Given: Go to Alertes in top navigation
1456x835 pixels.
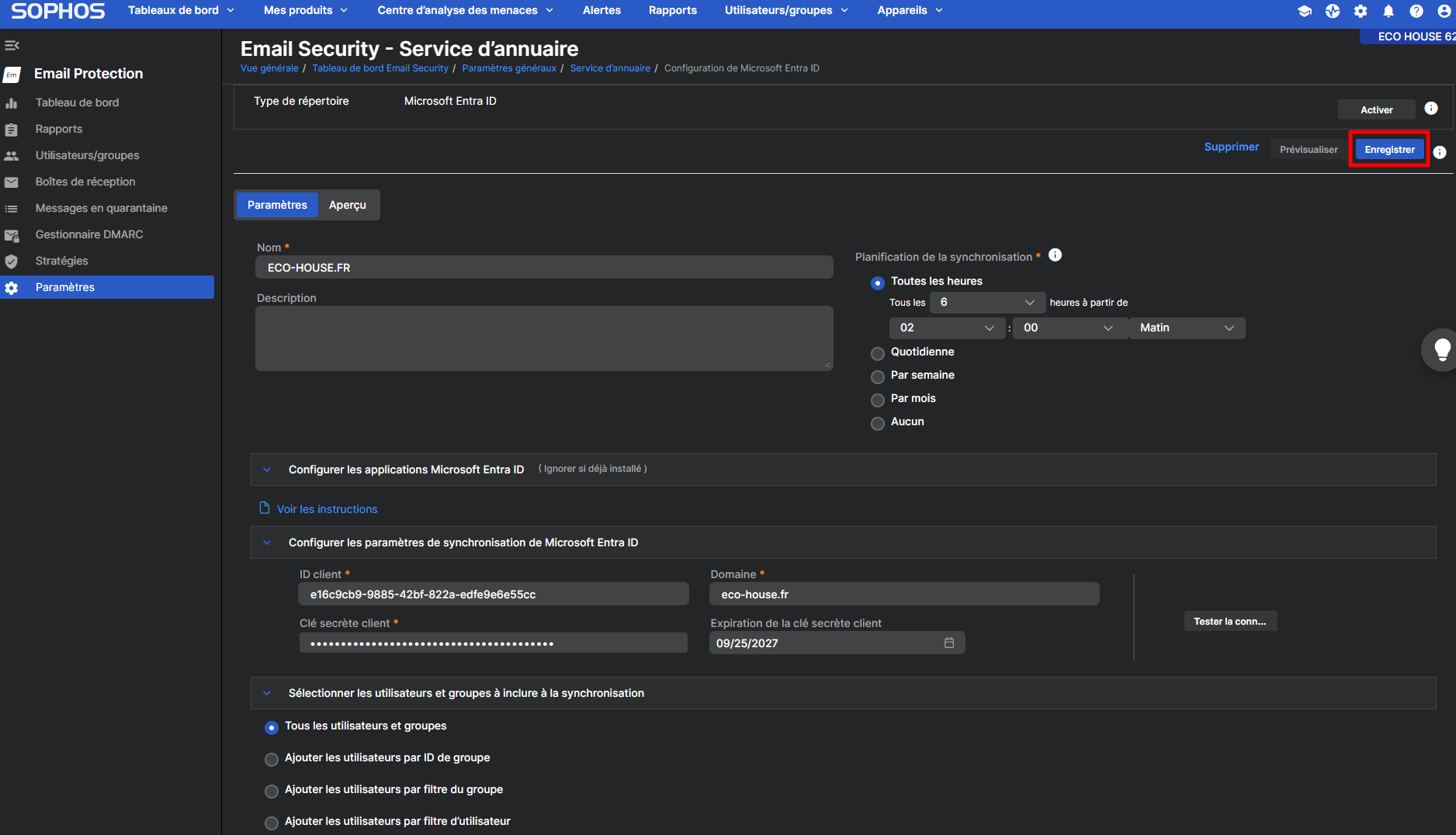Looking at the screenshot, I should (x=601, y=10).
